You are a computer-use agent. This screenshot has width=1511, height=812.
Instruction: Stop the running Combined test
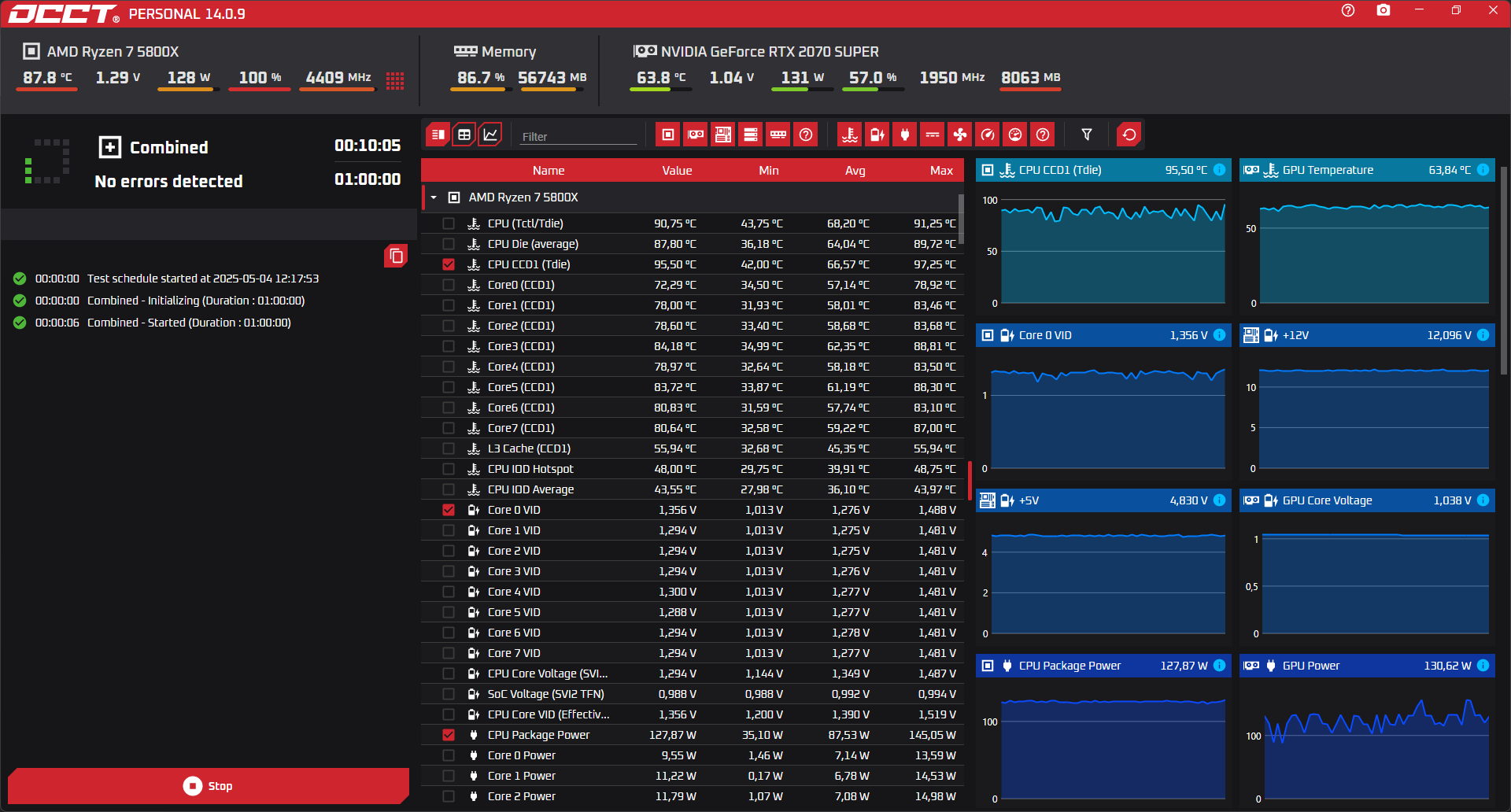point(209,786)
